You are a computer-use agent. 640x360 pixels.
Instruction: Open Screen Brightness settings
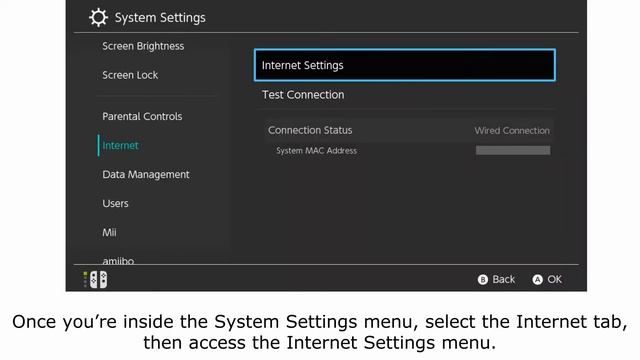[x=143, y=47]
